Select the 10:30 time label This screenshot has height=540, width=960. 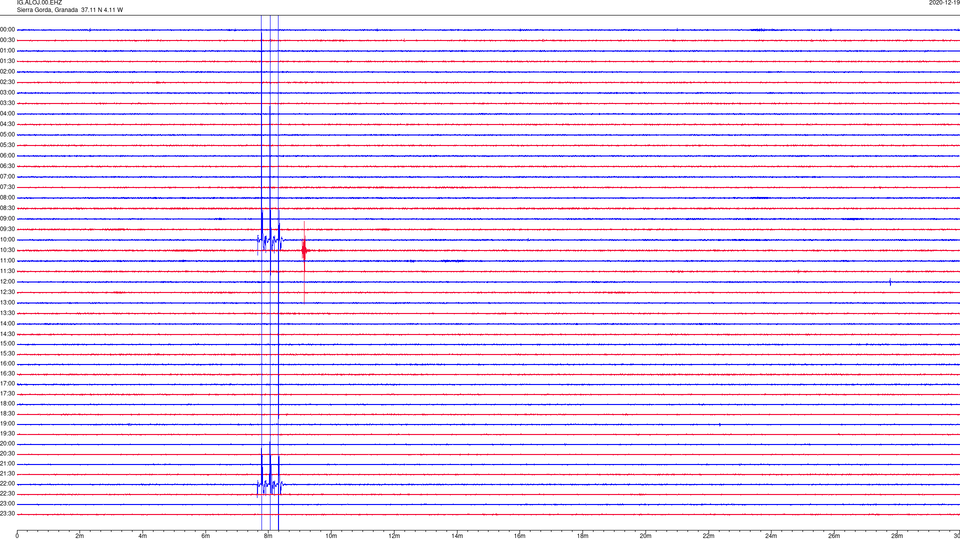[x=7, y=250]
